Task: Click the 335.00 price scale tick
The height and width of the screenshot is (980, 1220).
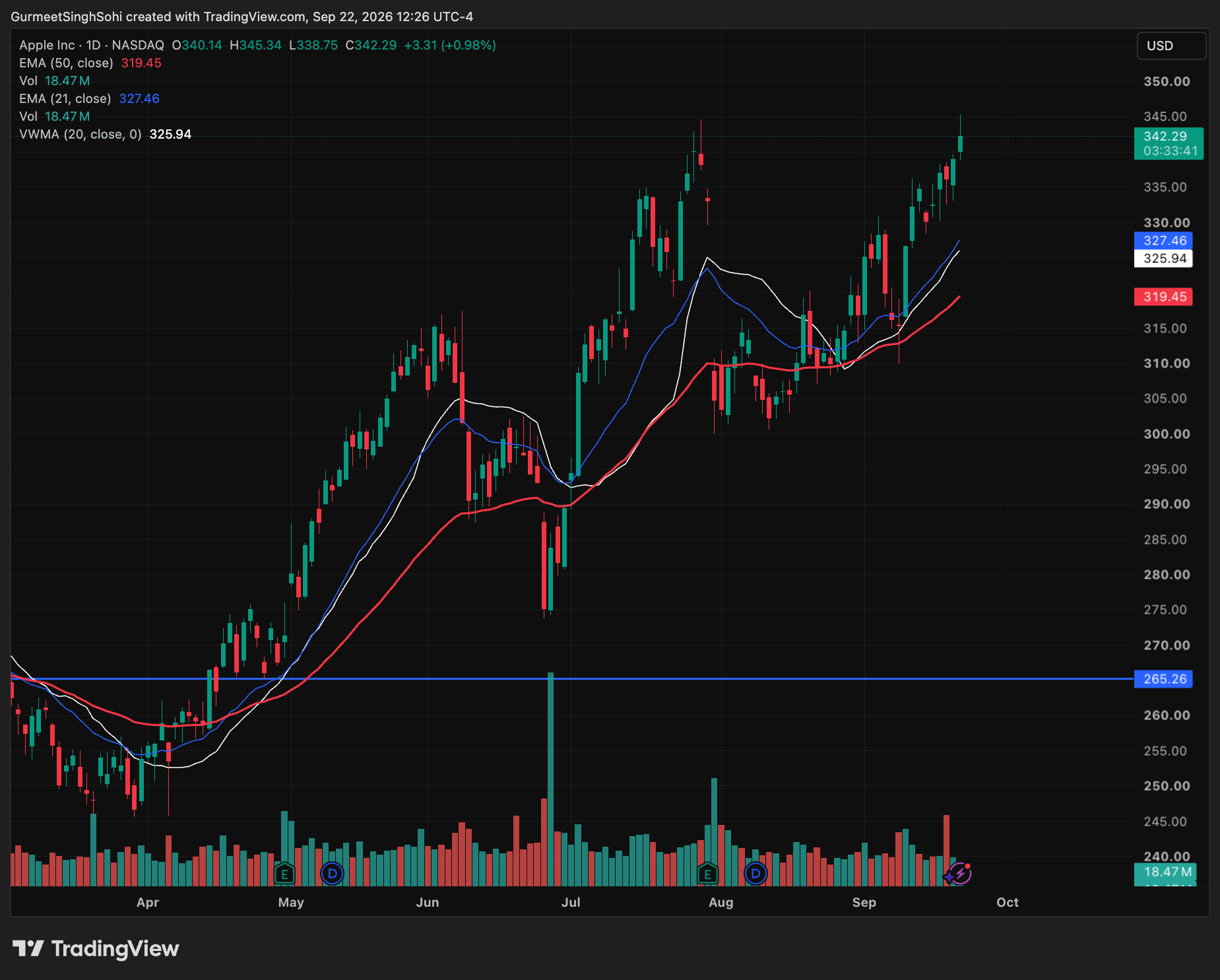Action: point(1165,187)
